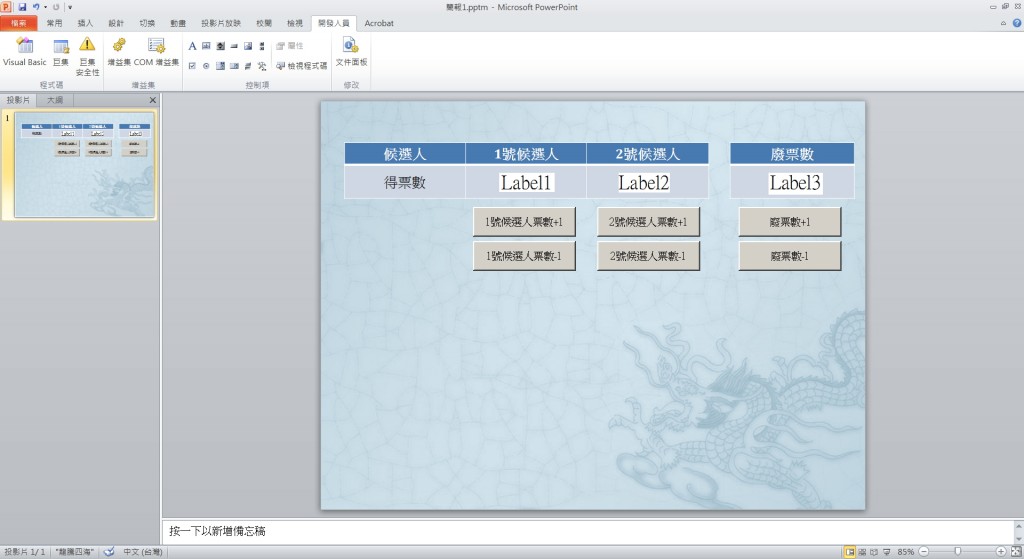
Task: Click the 得票數 table cell
Action: tap(405, 182)
